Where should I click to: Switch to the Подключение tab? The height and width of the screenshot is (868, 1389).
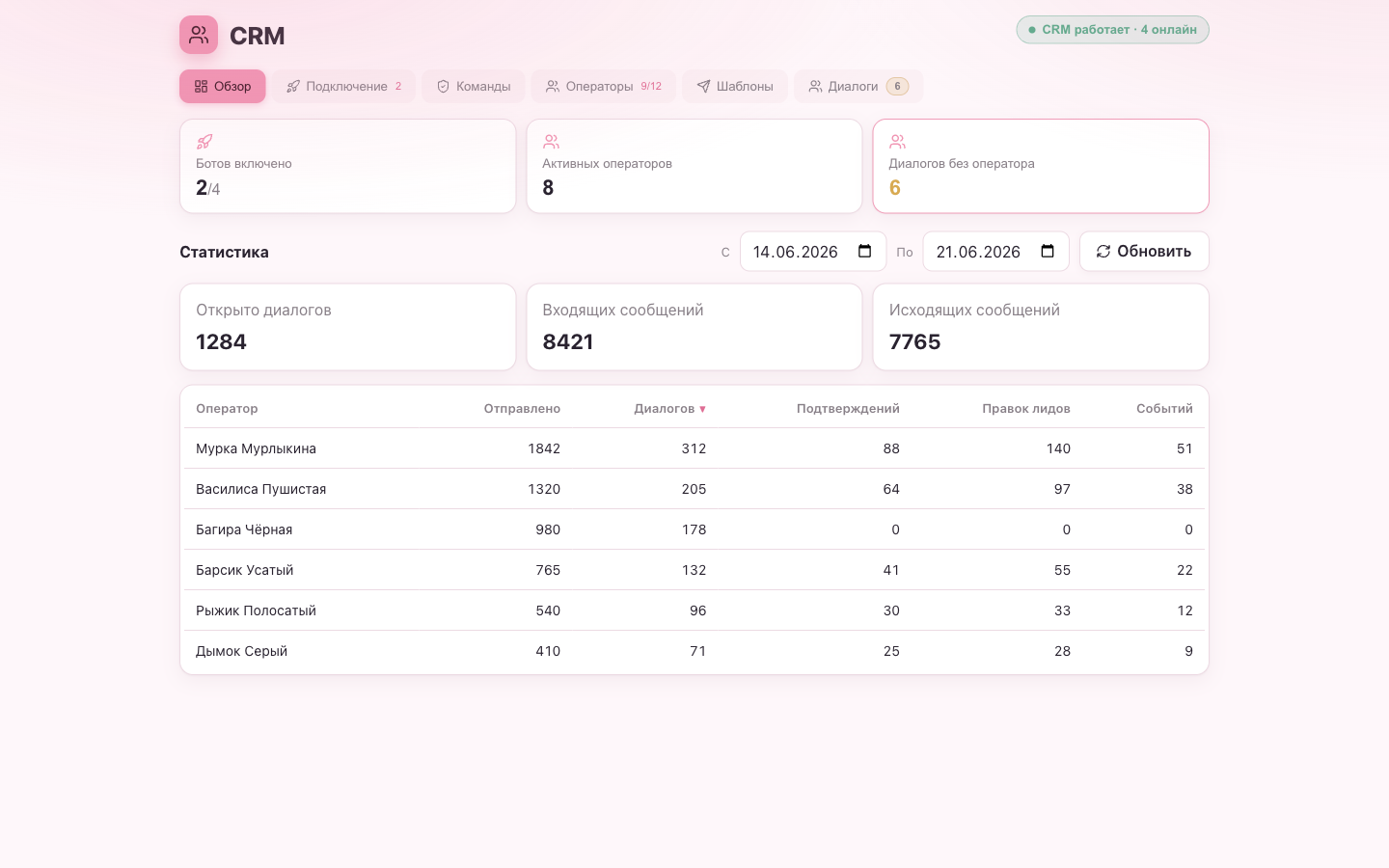[x=343, y=86]
